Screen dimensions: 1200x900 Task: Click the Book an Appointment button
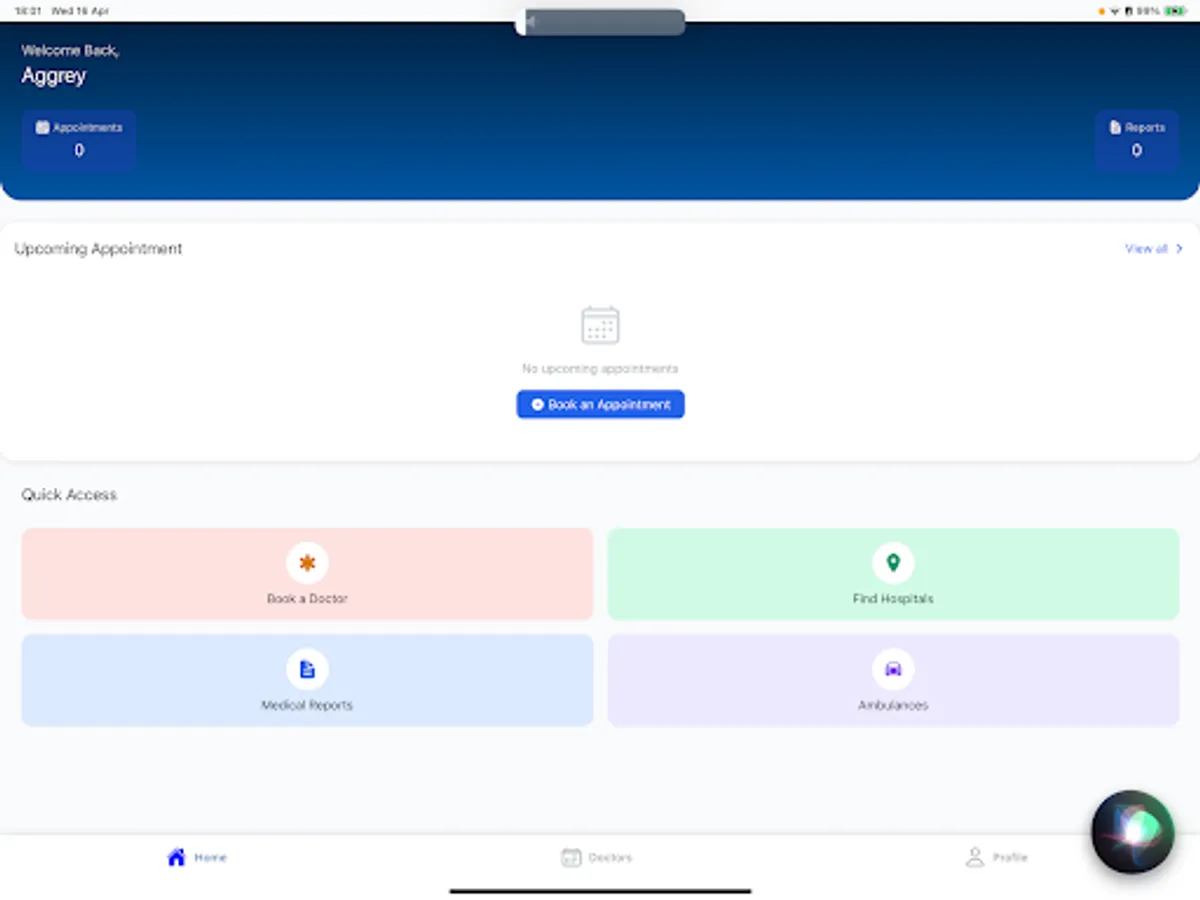pos(600,404)
